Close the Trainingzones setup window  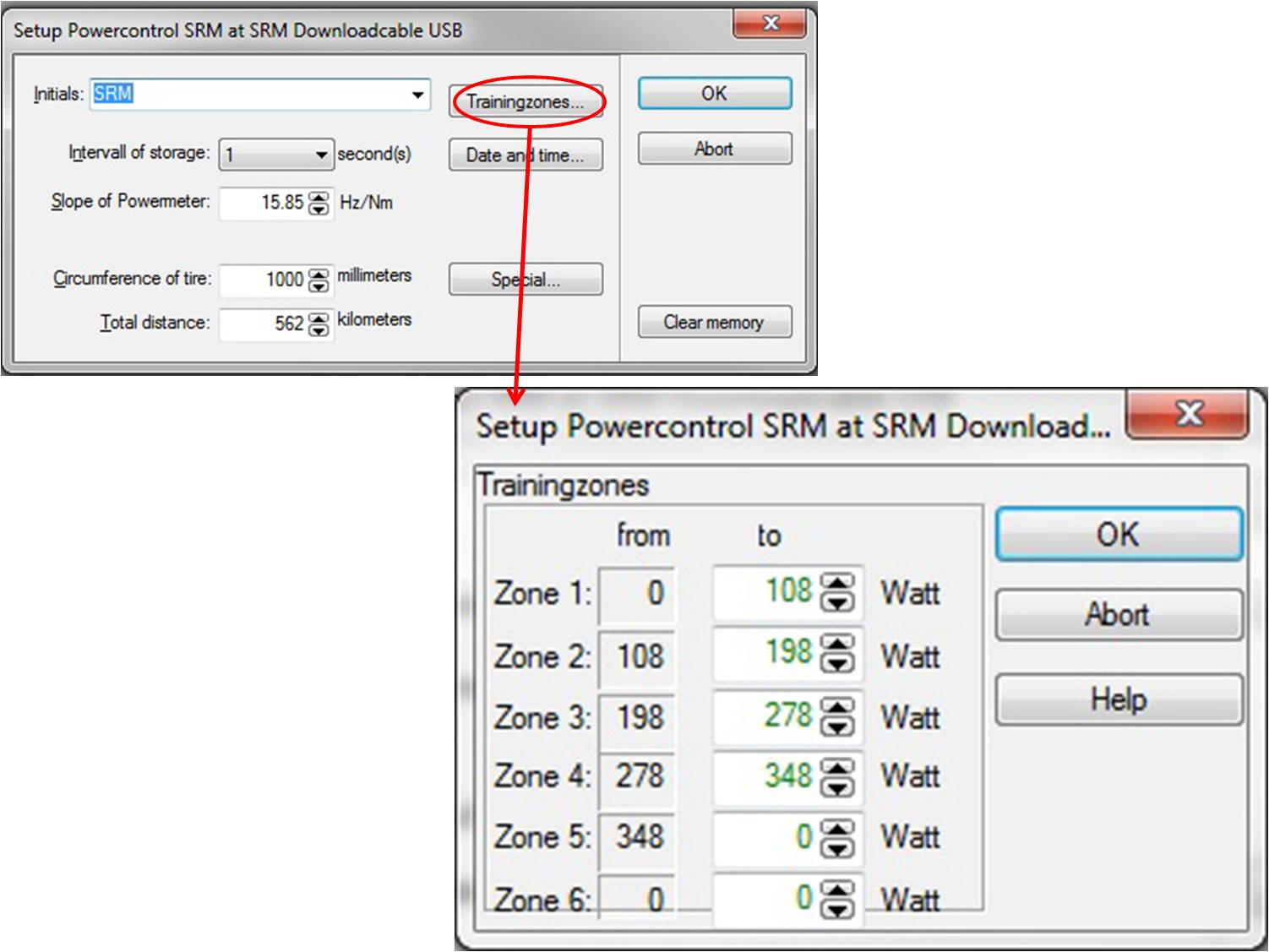tap(1188, 414)
